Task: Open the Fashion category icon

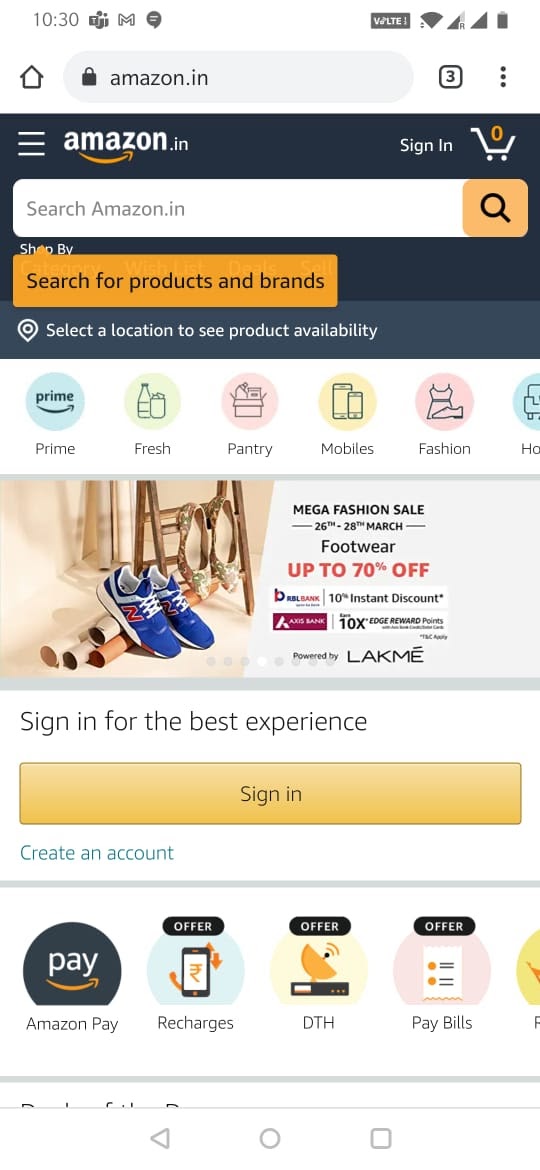Action: point(445,401)
